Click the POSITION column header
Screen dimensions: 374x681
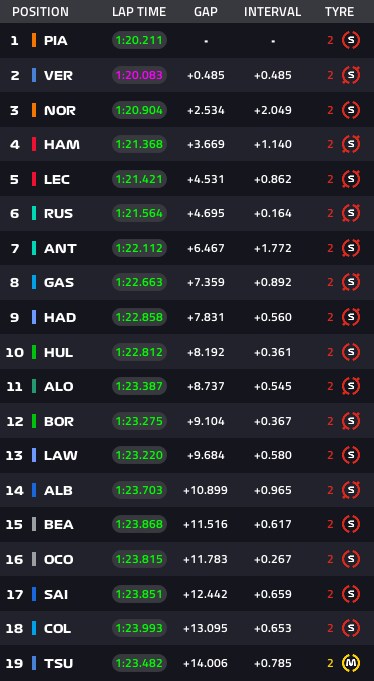pos(40,12)
